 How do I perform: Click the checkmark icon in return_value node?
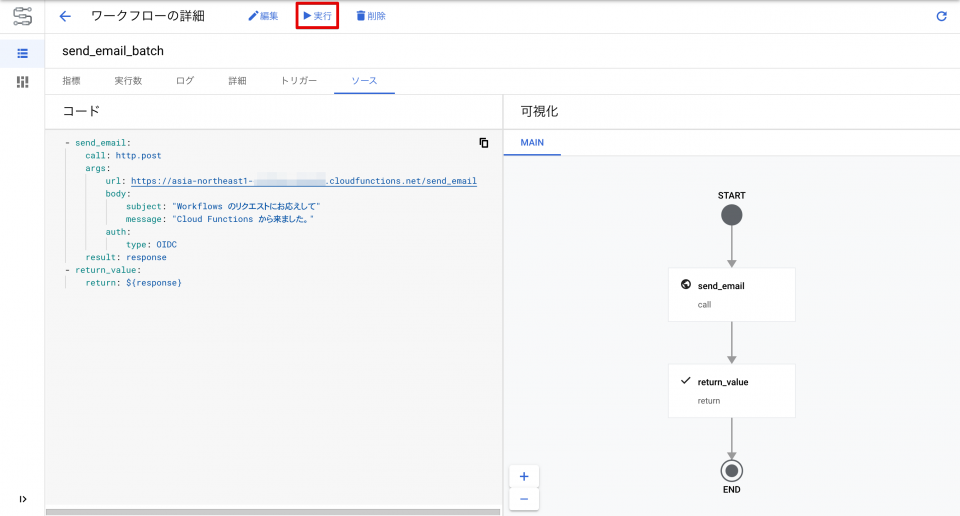coord(686,381)
